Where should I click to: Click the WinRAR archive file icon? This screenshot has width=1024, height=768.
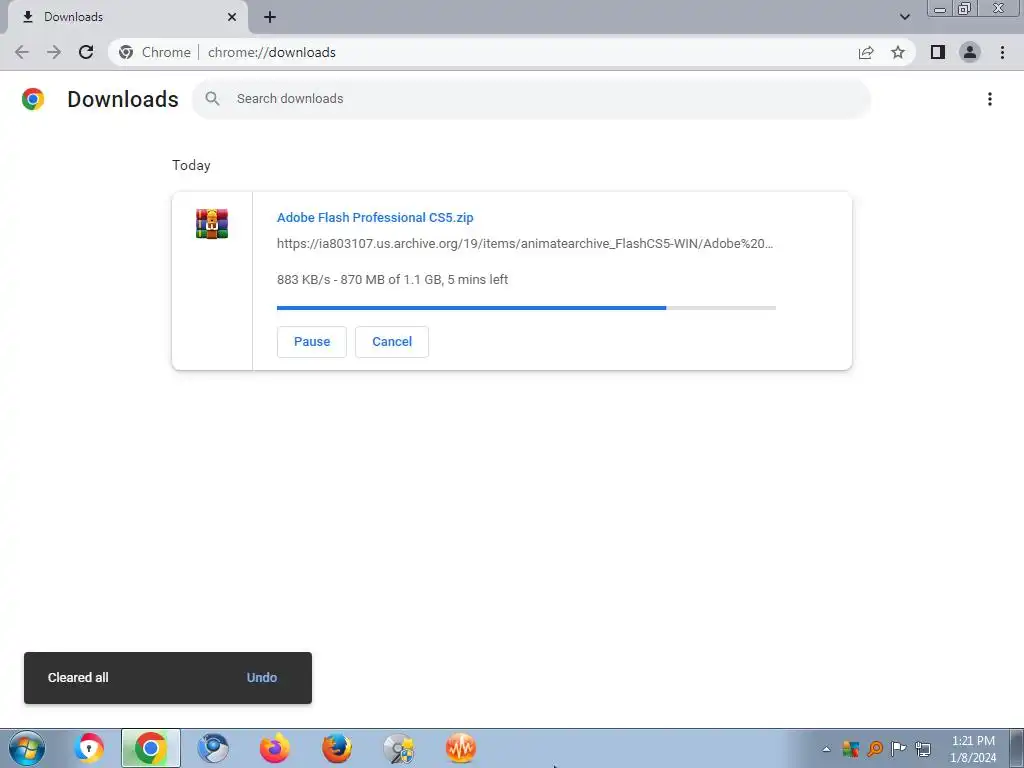pyautogui.click(x=212, y=223)
